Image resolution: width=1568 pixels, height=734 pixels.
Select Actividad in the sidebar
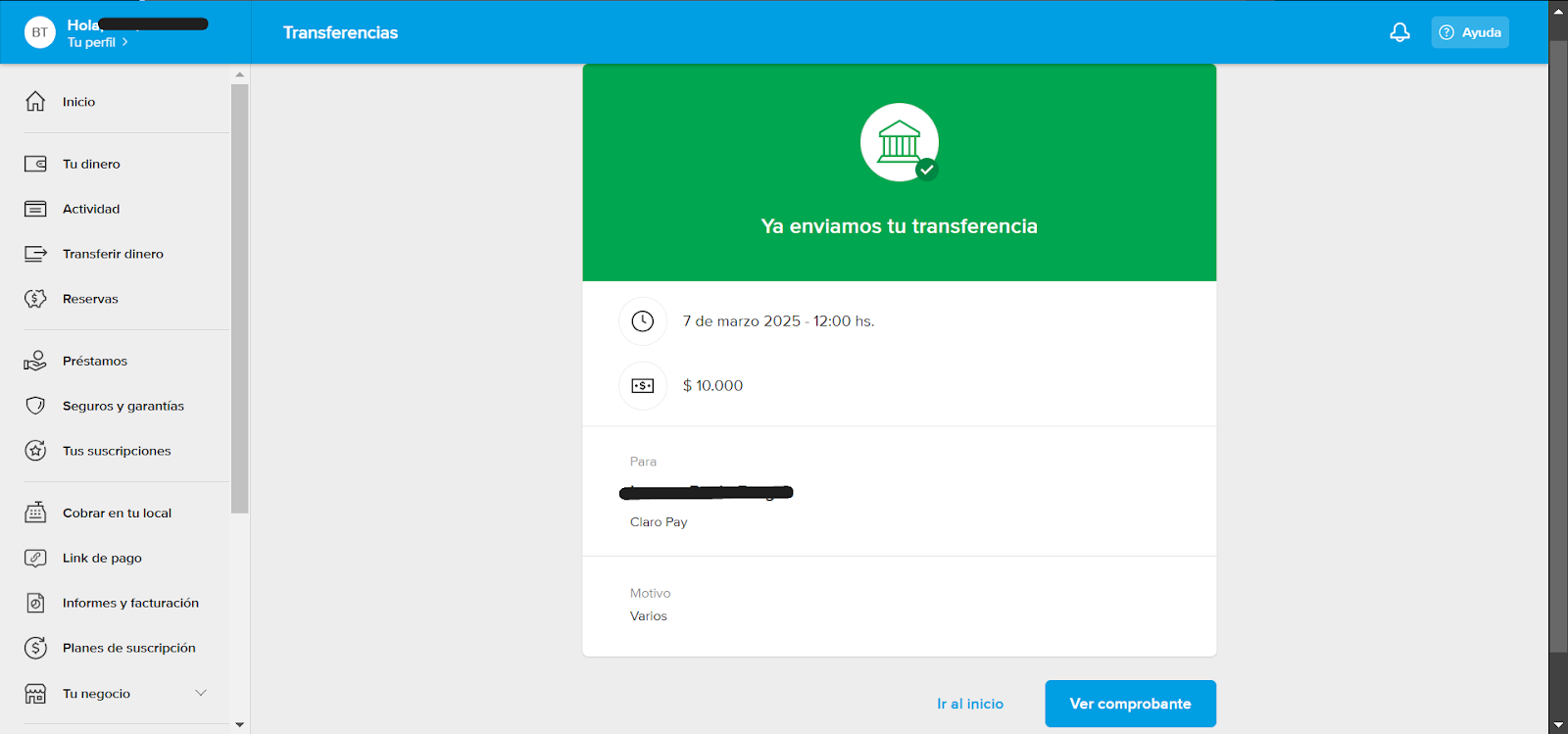coord(91,209)
